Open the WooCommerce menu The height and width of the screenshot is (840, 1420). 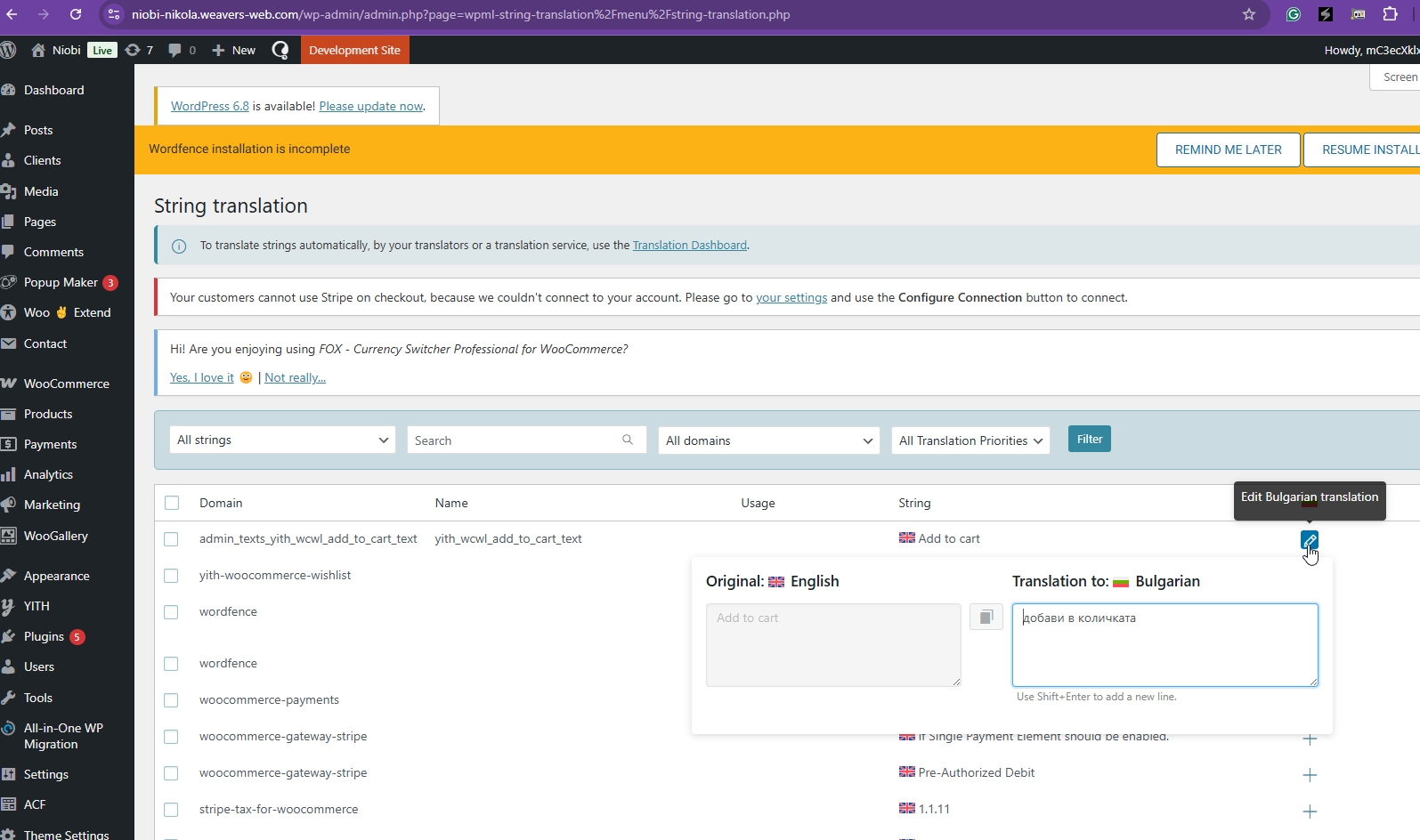point(67,384)
